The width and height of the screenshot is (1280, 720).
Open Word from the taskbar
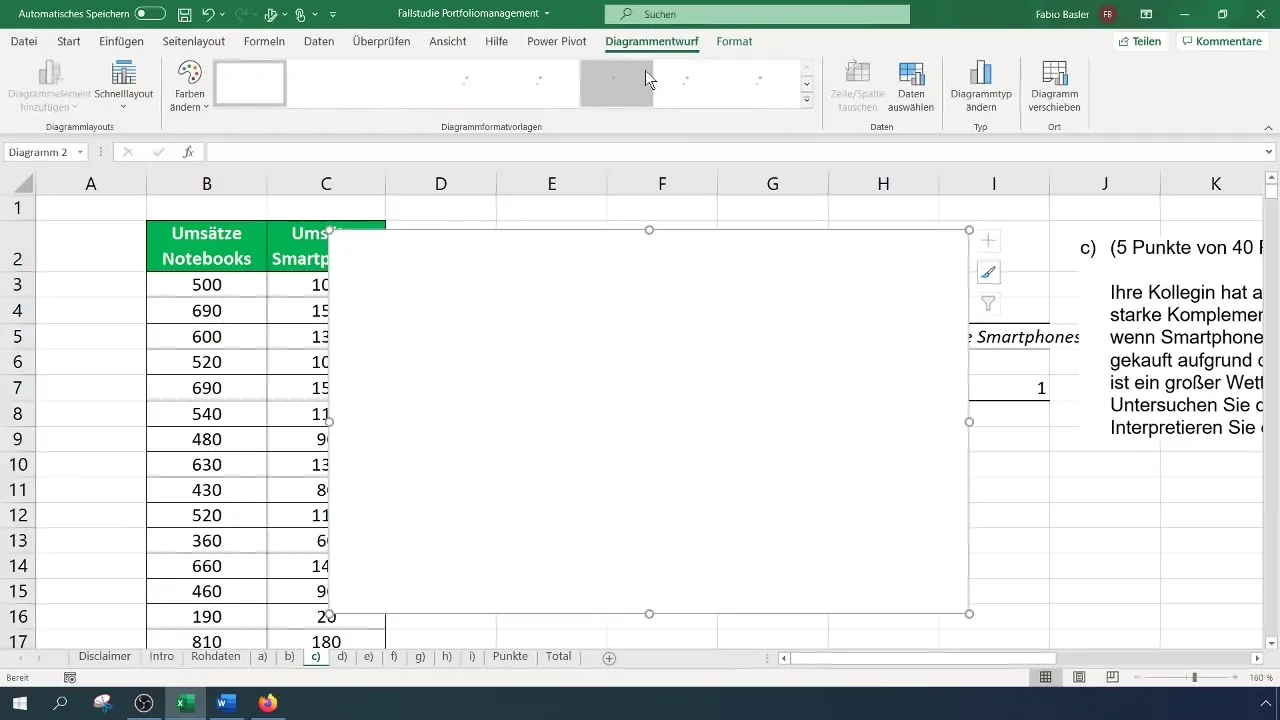[225, 703]
